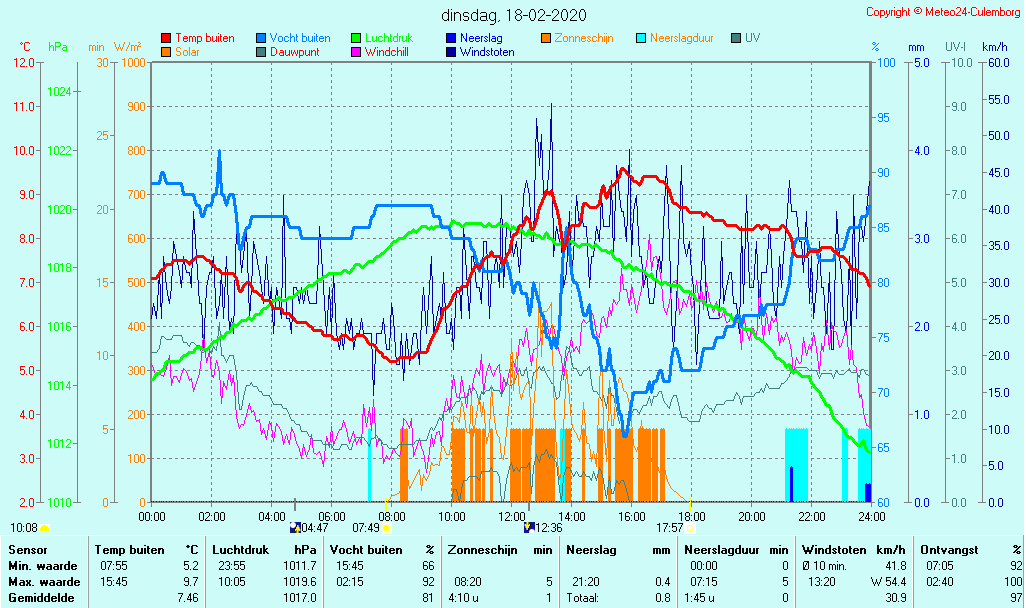
Task: Select the UV legend label
Action: [752, 38]
